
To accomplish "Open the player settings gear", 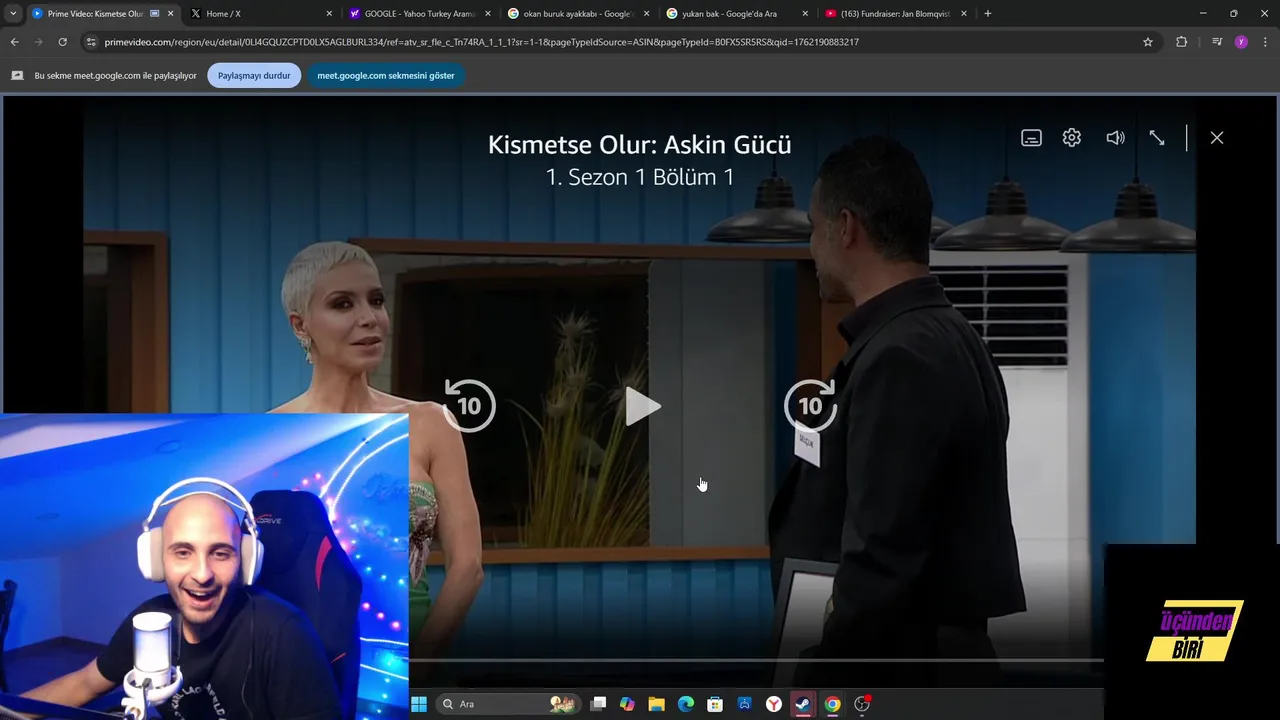I will tap(1072, 138).
